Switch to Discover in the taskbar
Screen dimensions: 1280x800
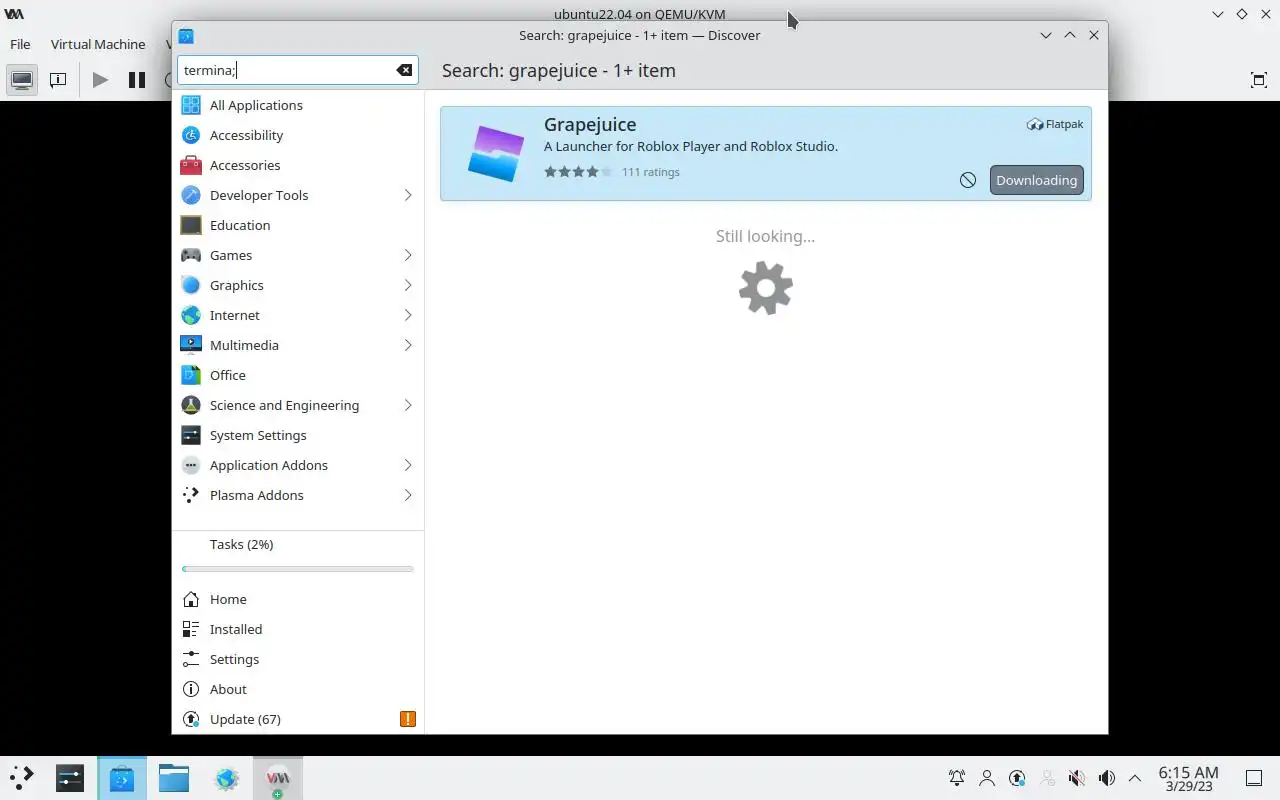coord(122,777)
